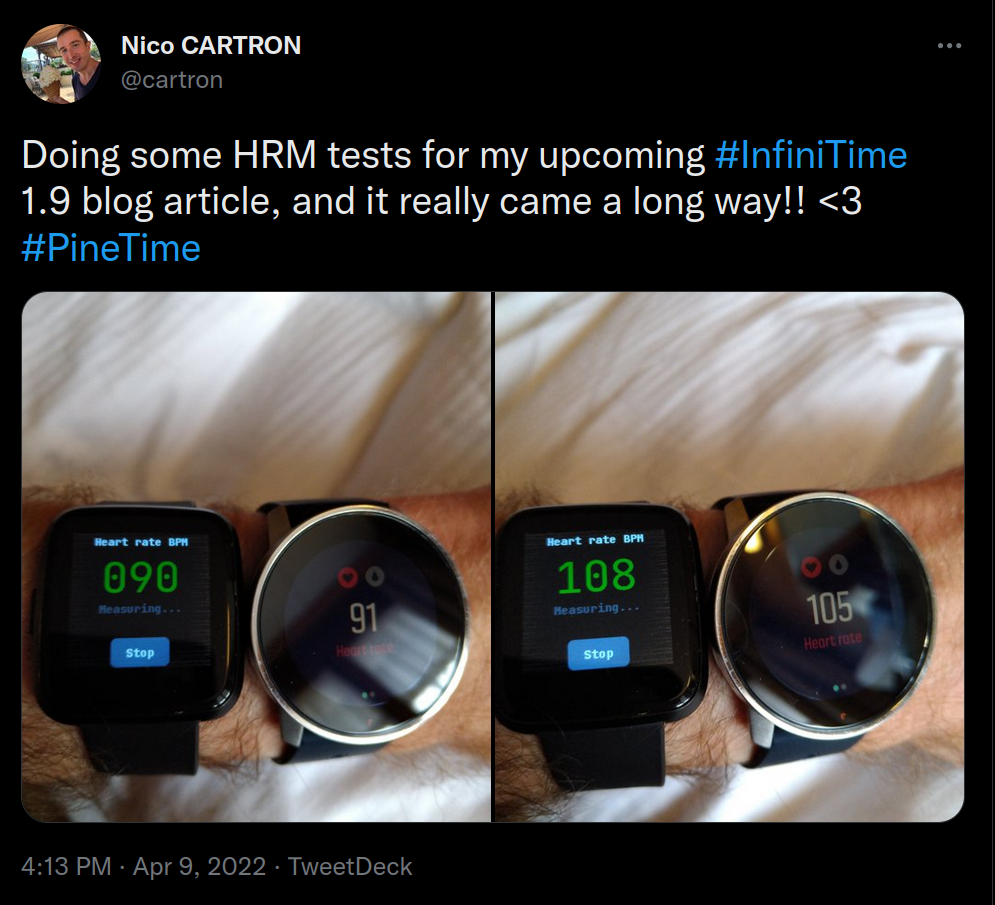
Task: Click the Stop button in the left photo
Action: point(140,653)
